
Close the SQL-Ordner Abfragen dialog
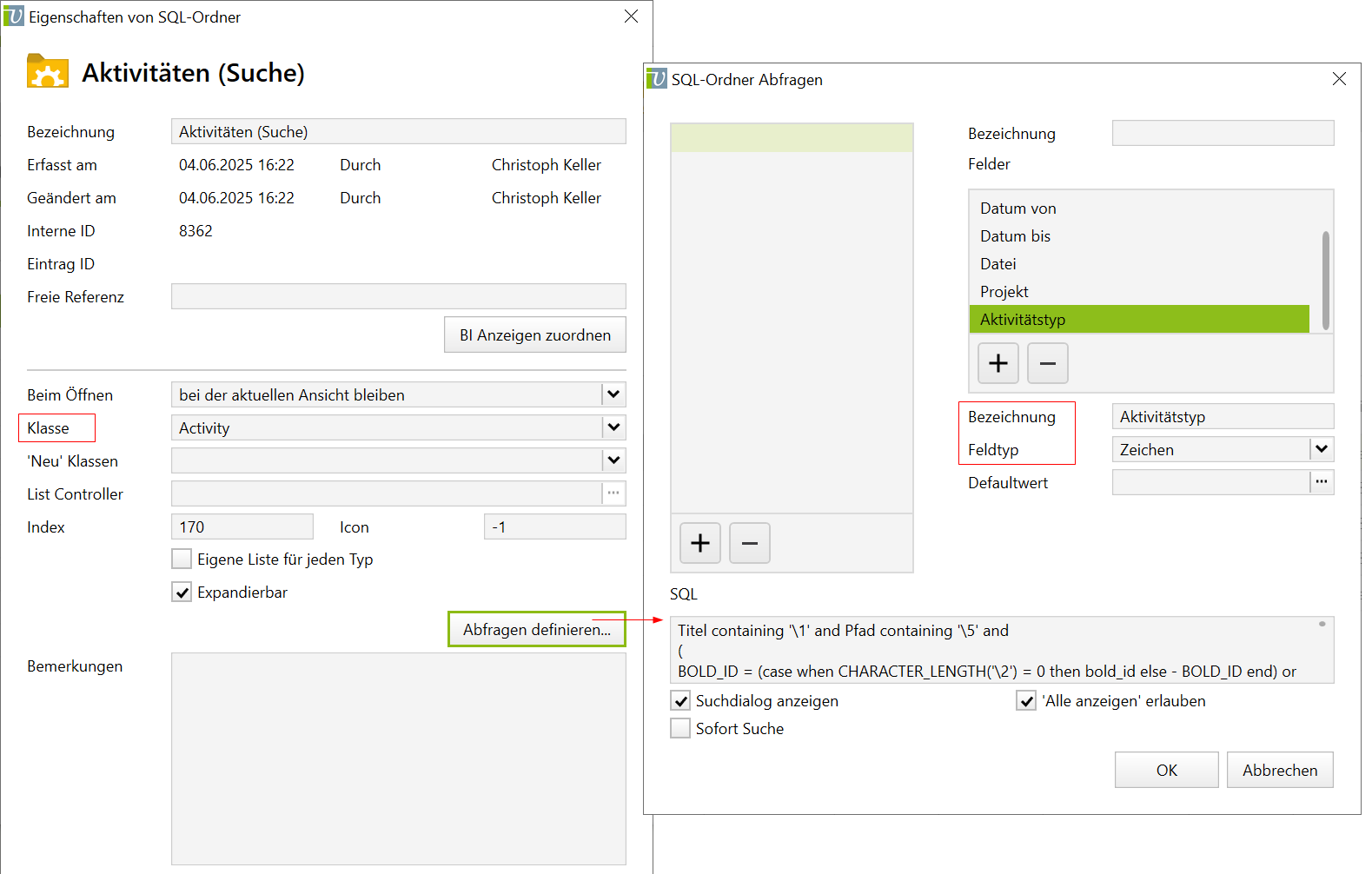[x=1339, y=79]
